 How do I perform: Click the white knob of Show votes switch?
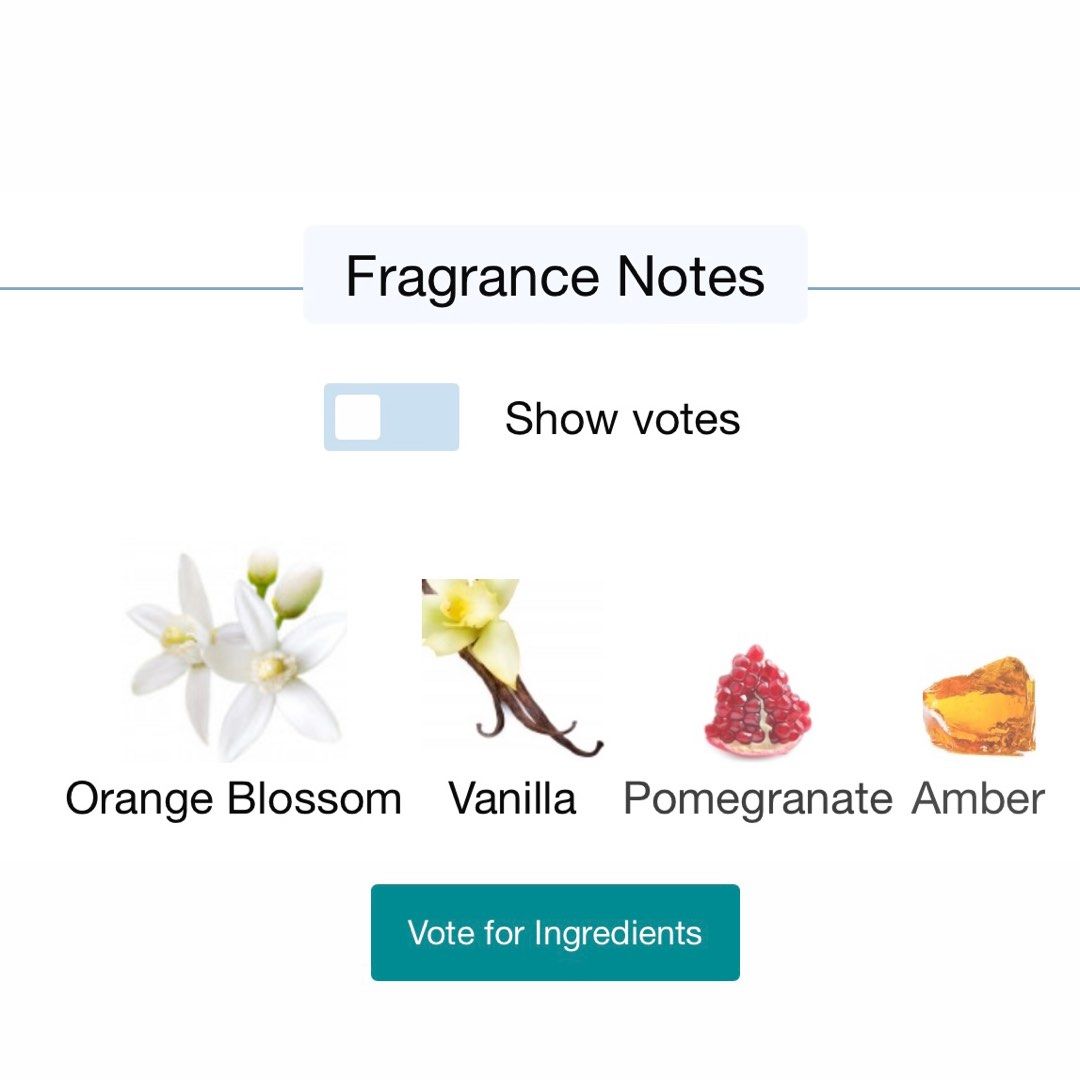357,417
